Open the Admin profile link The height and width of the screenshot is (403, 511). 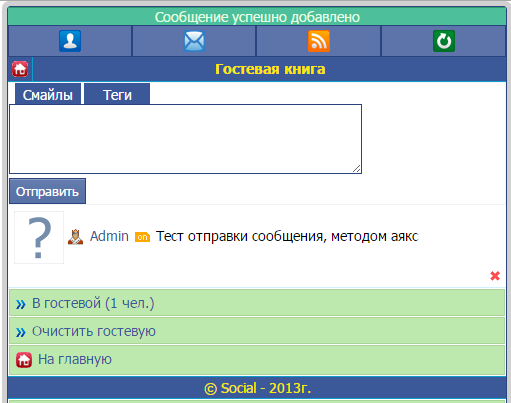coord(109,236)
